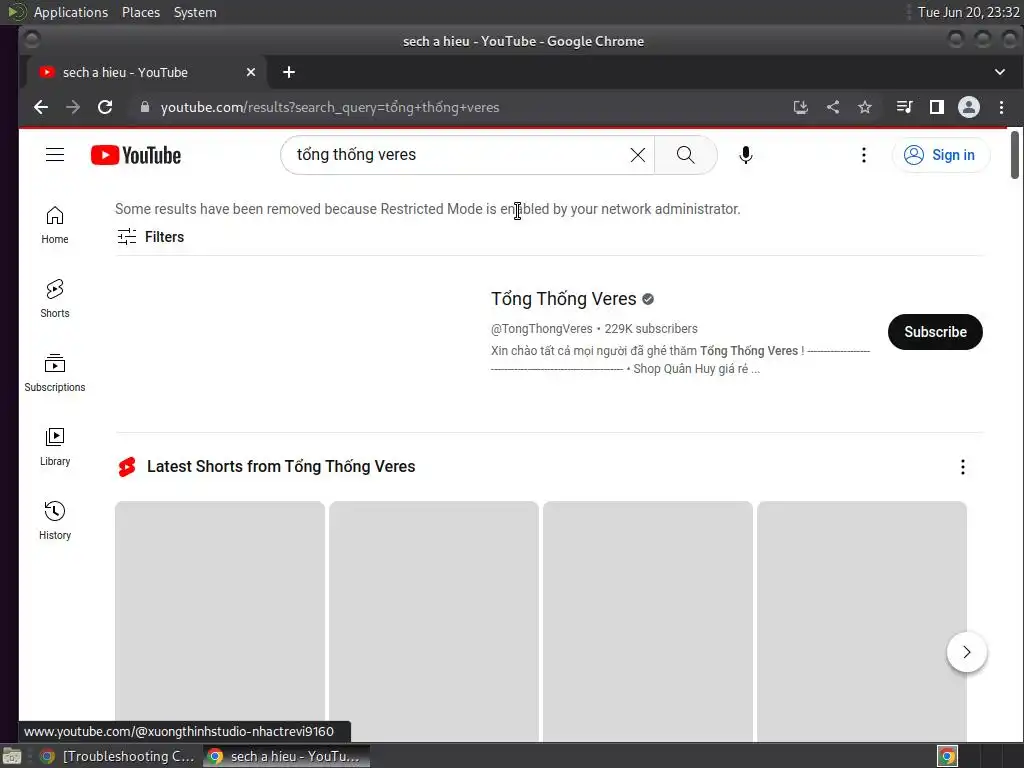Viewport: 1024px width, 768px height.
Task: Click the show desktop icon in bottom panel
Action: coord(12,756)
